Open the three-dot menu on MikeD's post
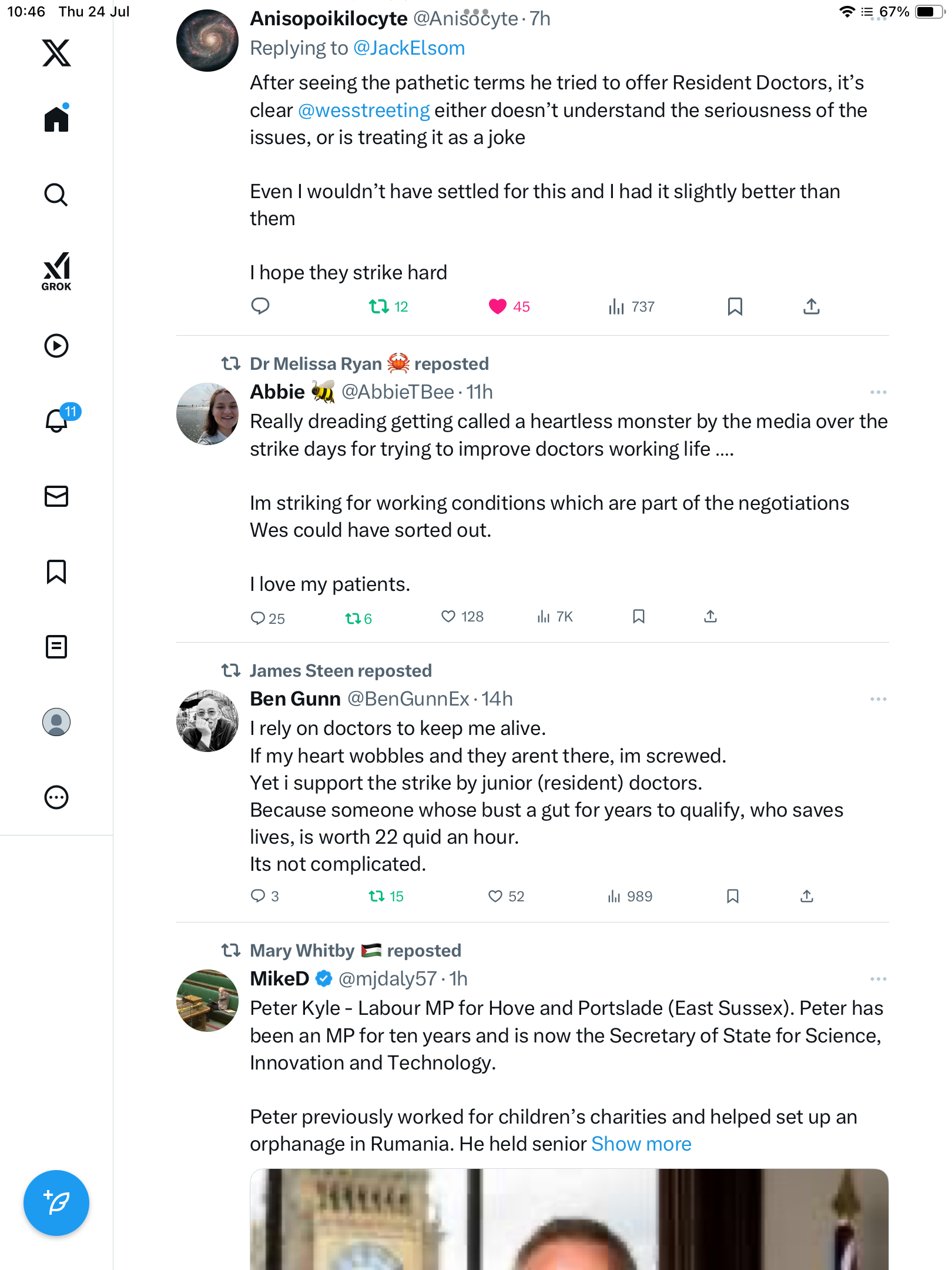The image size is (952, 1270). 878,979
